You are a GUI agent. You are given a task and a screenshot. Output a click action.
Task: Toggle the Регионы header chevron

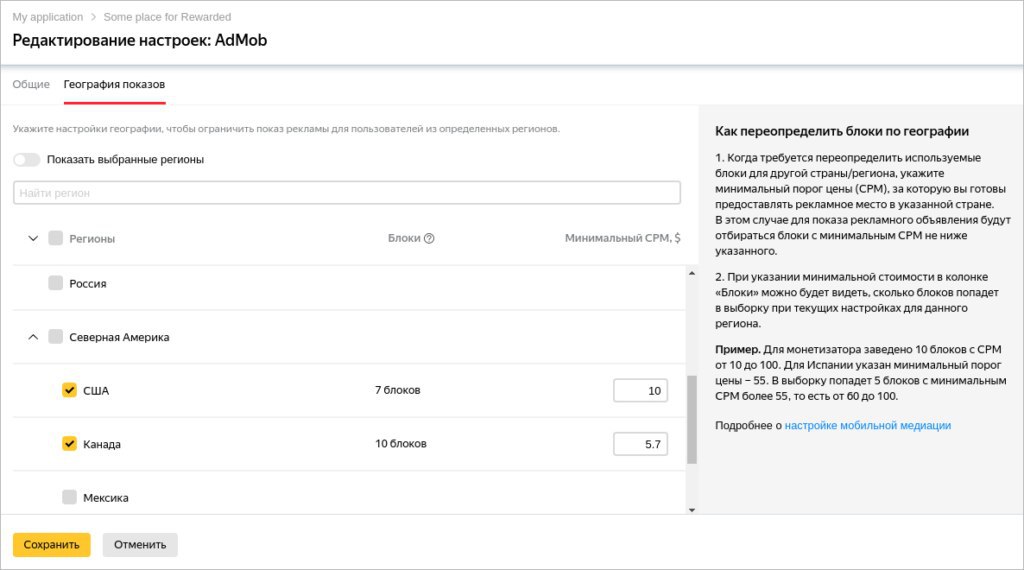coord(33,238)
